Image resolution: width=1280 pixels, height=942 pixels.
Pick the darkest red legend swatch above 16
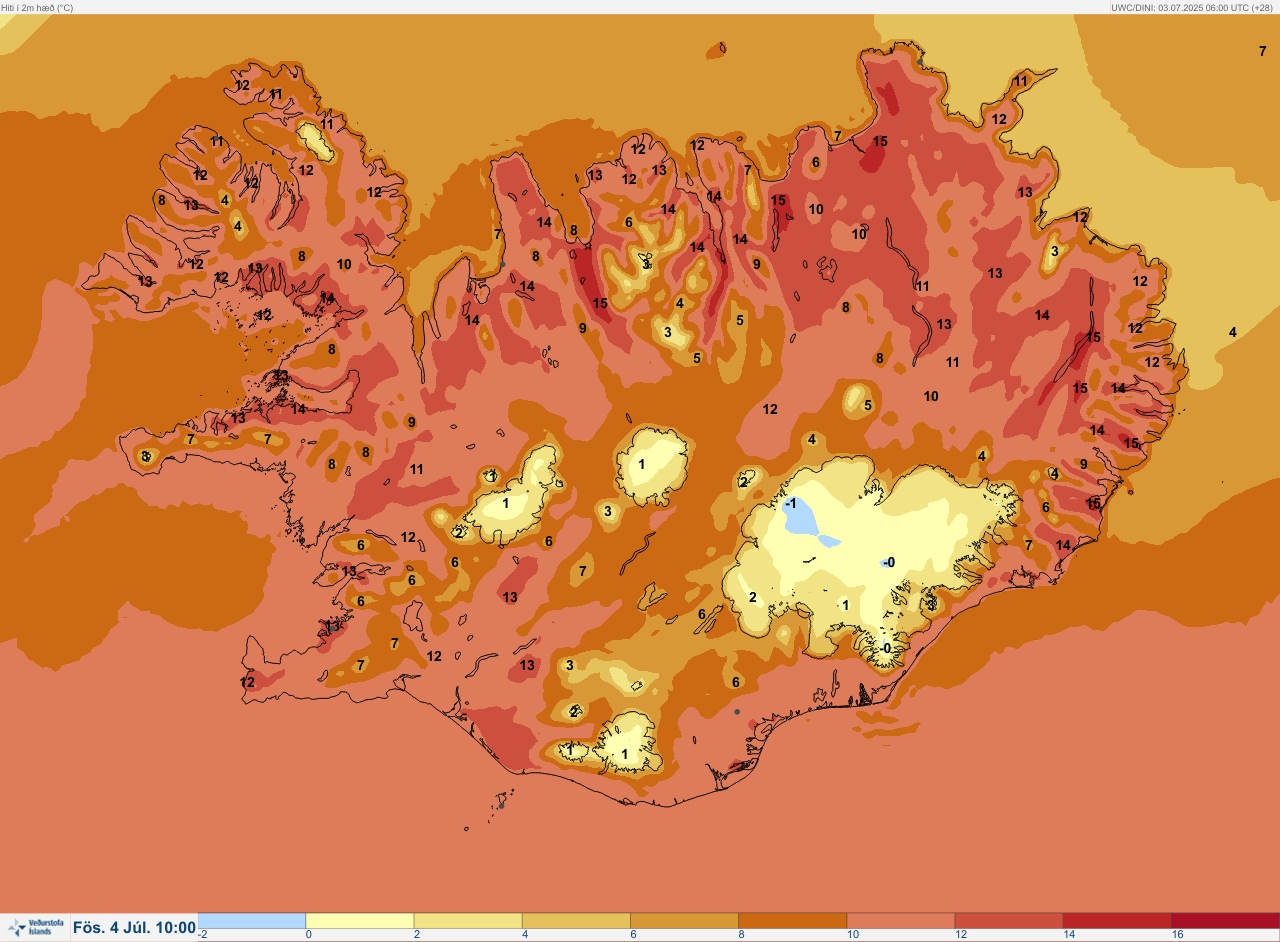pyautogui.click(x=1224, y=921)
